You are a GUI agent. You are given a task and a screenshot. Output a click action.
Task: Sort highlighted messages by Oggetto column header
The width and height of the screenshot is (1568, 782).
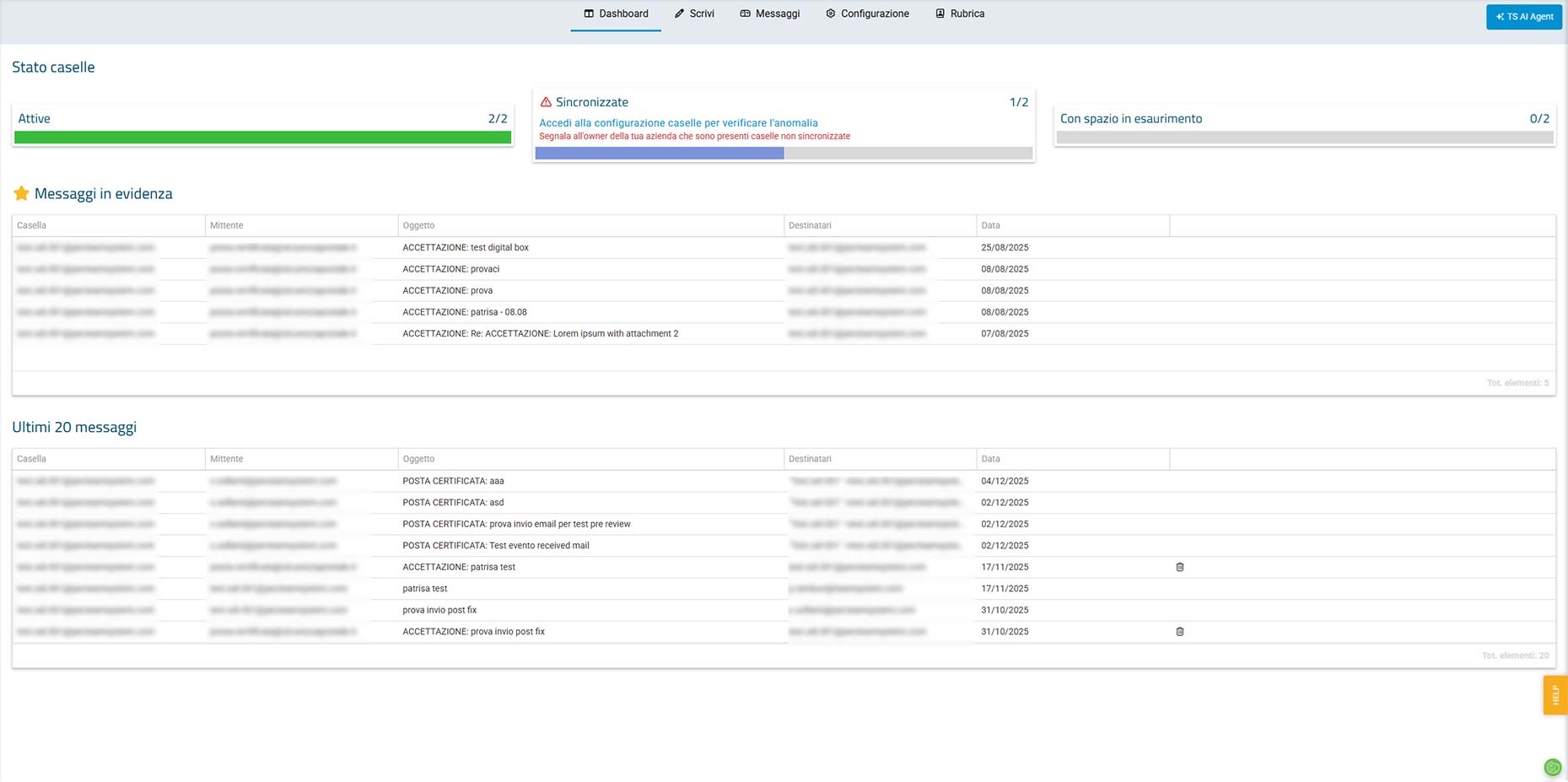[x=419, y=225]
